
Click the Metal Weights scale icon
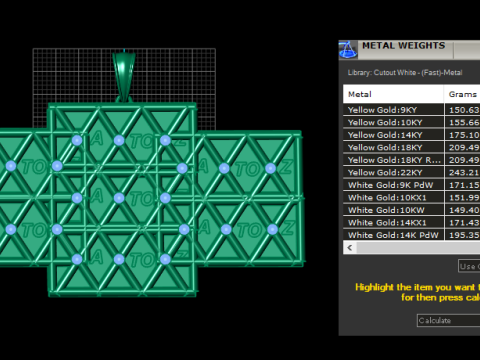[348, 50]
